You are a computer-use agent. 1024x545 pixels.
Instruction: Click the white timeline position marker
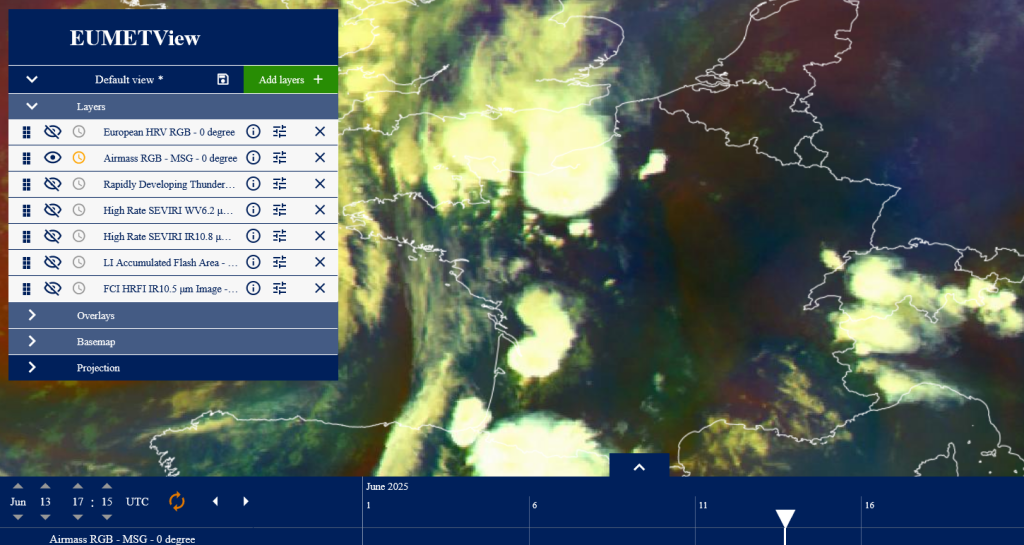[785, 519]
